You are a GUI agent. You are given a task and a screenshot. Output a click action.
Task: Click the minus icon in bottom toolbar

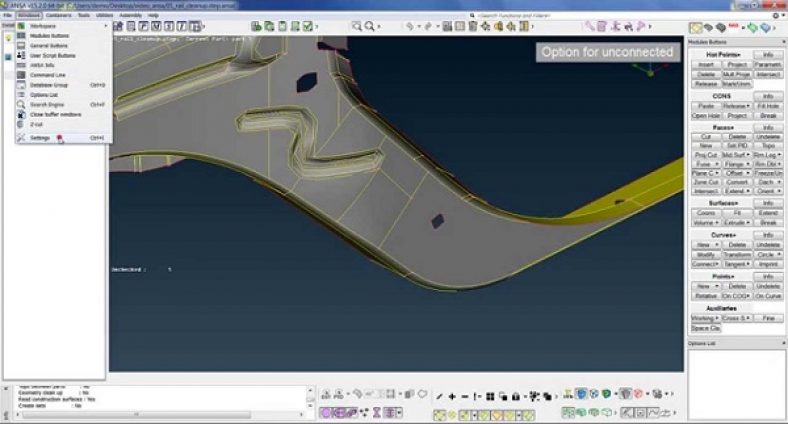[466, 396]
